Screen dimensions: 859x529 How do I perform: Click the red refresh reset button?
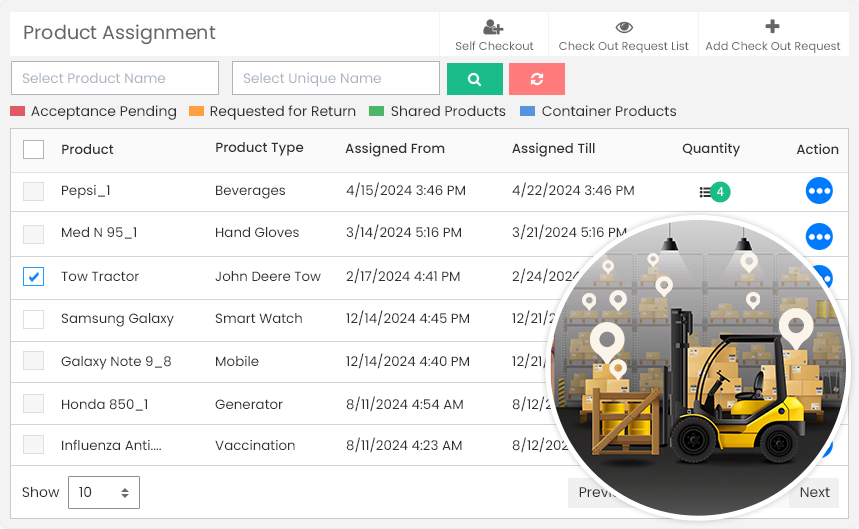pyautogui.click(x=536, y=79)
